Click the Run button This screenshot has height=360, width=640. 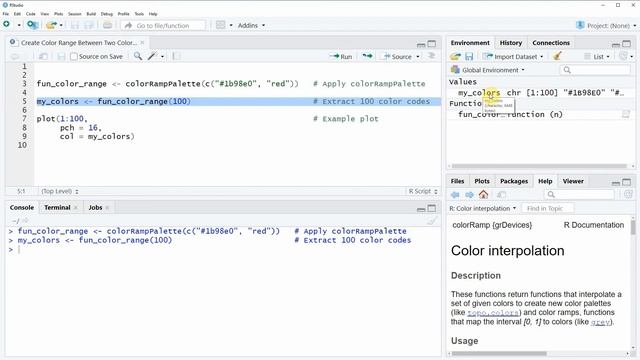pyautogui.click(x=341, y=56)
